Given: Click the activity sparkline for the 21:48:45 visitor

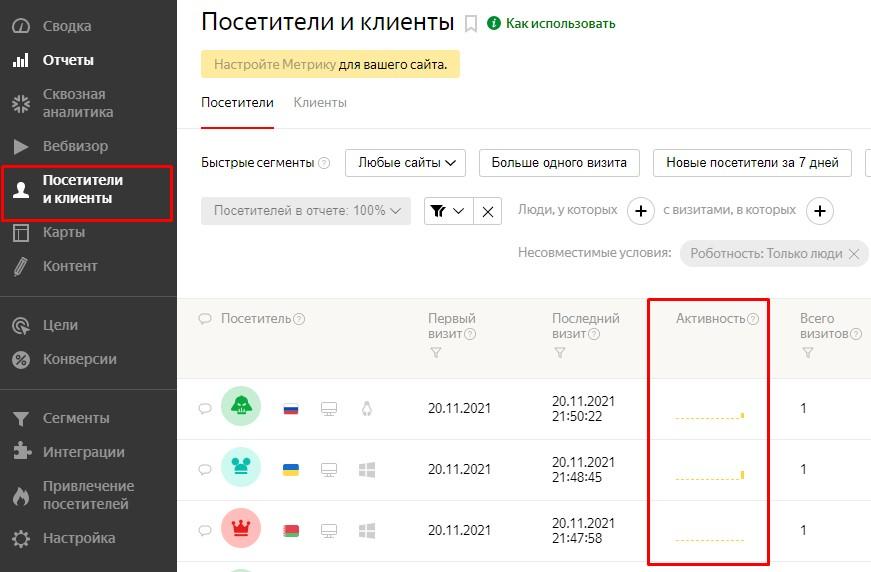Looking at the screenshot, I should pyautogui.click(x=709, y=476).
